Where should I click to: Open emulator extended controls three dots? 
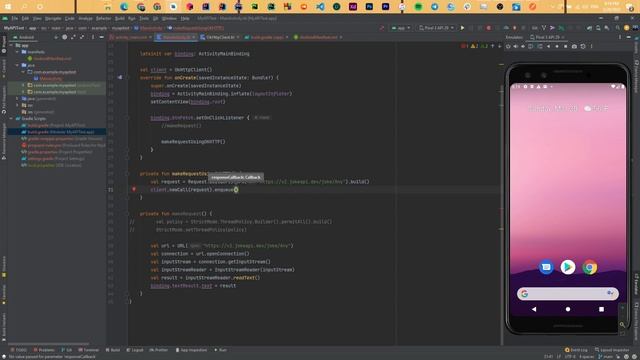point(591,47)
